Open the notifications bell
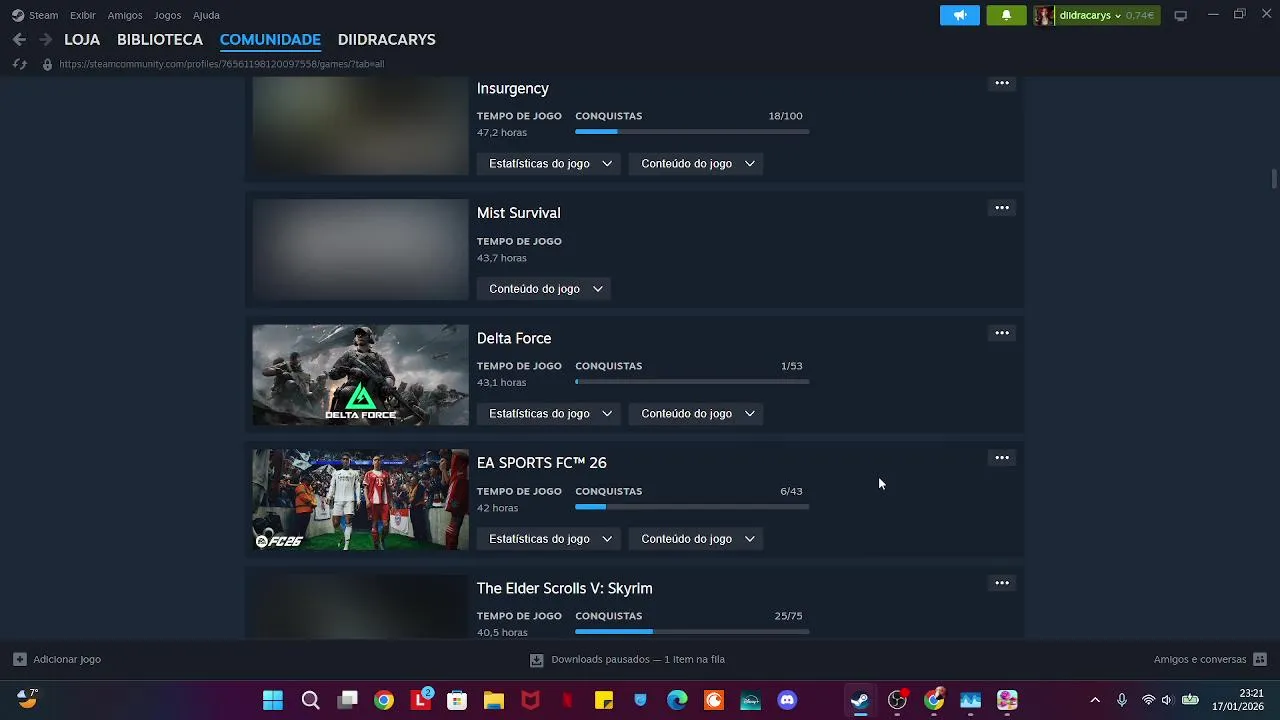Viewport: 1280px width, 720px height. tap(1006, 15)
